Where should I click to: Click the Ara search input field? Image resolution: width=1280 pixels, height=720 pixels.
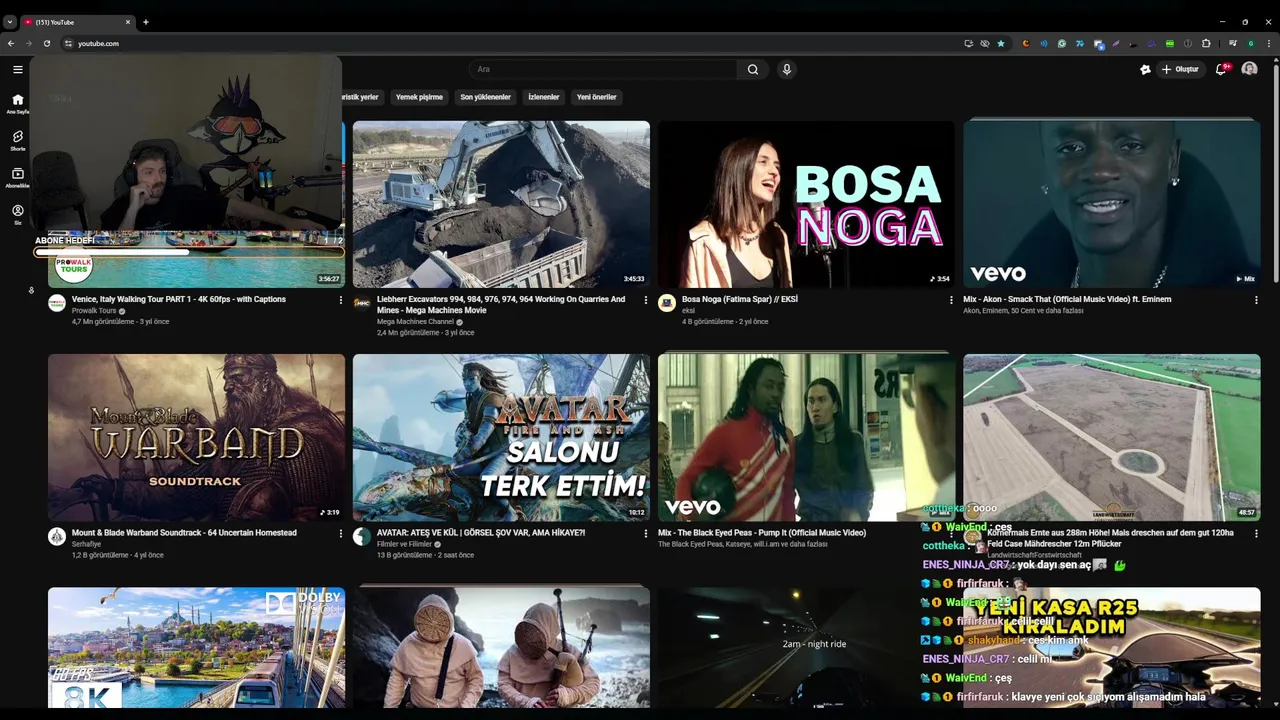[603, 69]
